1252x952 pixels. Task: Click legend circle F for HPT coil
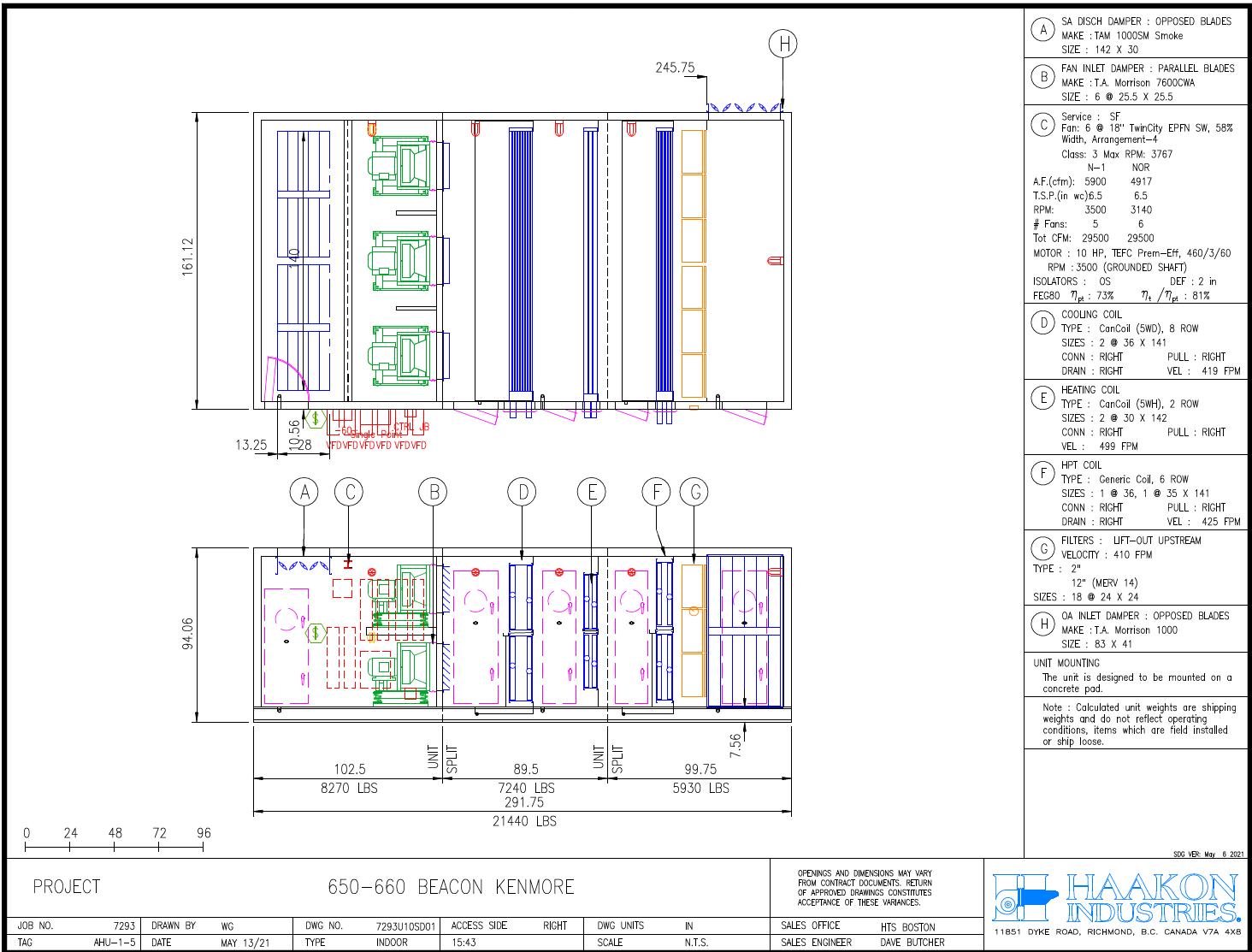(x=1042, y=473)
